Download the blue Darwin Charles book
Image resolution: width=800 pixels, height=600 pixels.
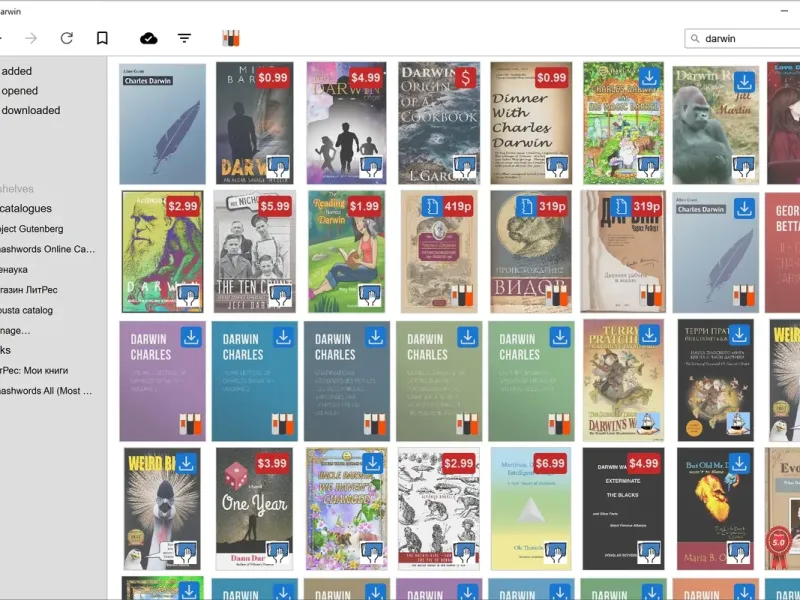point(283,337)
